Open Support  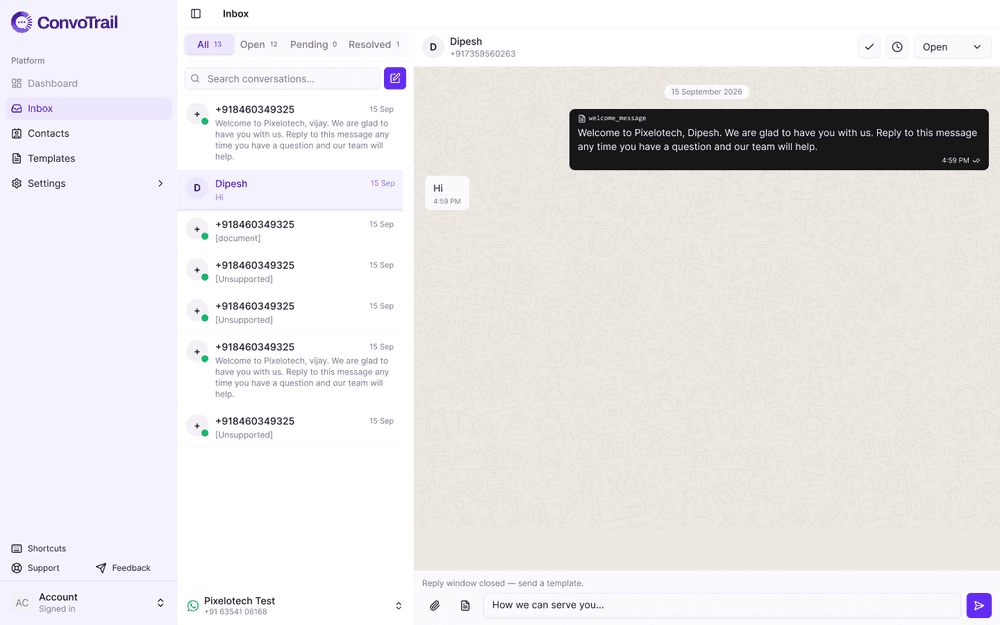point(36,568)
